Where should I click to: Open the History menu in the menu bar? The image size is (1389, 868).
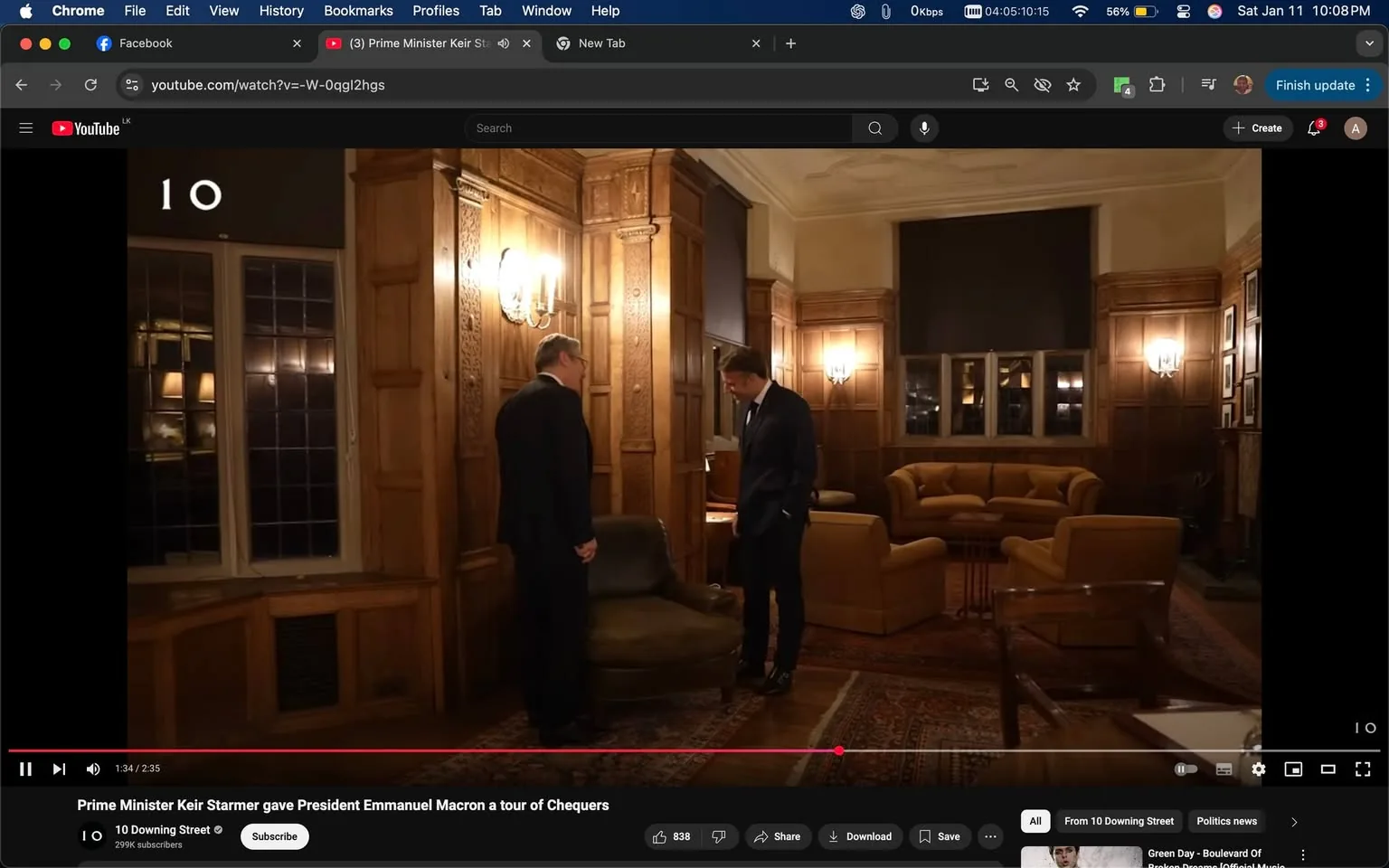pos(281,11)
